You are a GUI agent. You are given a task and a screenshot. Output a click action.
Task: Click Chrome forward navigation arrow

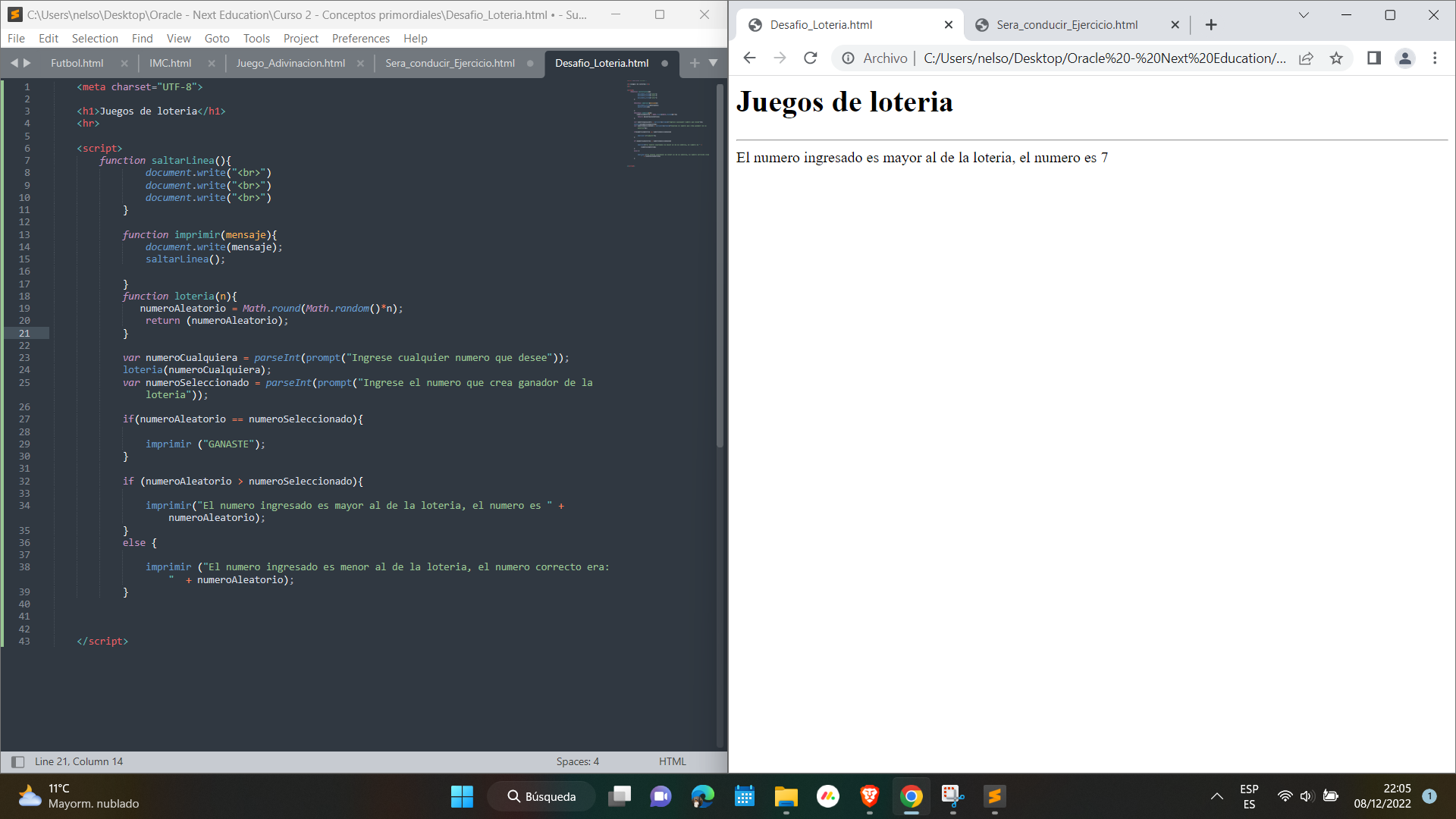point(780,58)
